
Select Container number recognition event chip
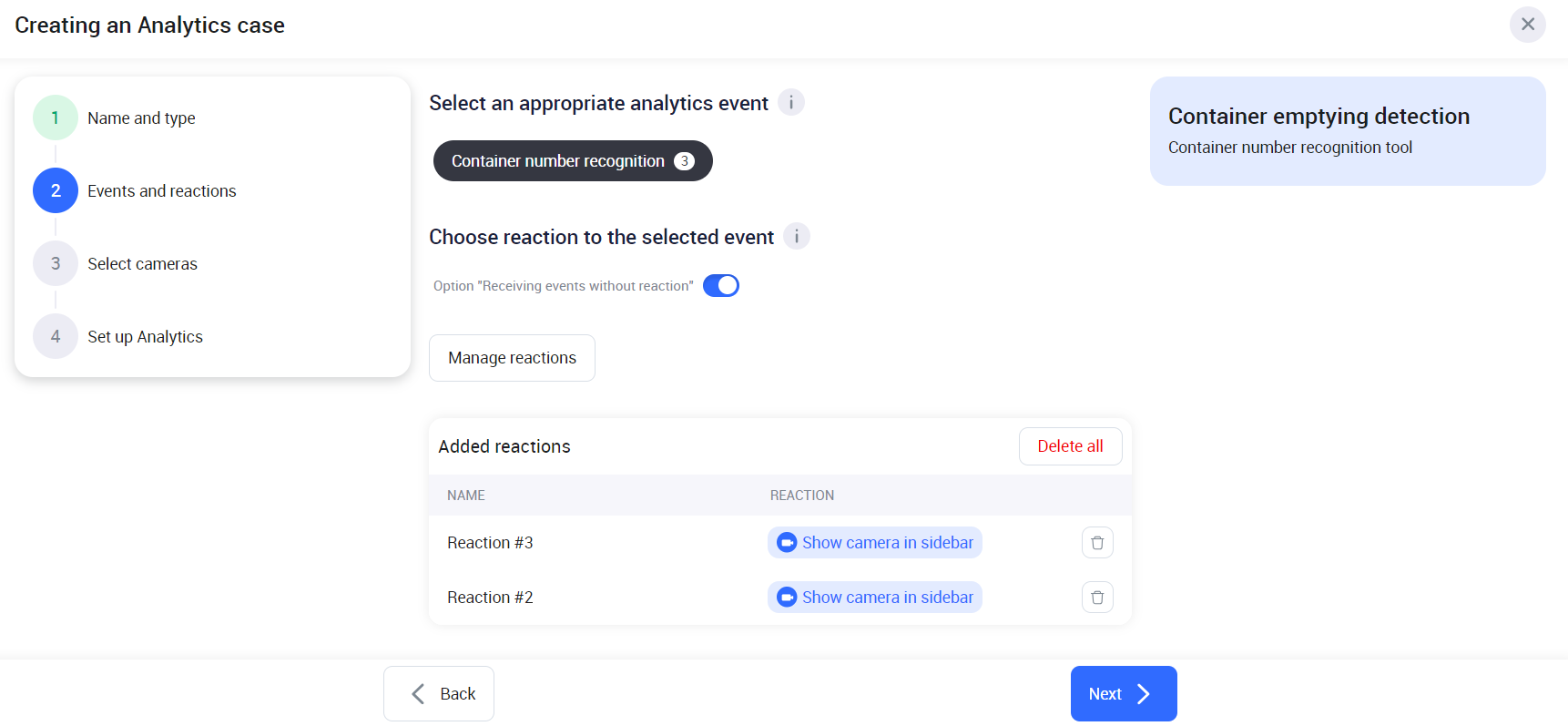point(557,161)
